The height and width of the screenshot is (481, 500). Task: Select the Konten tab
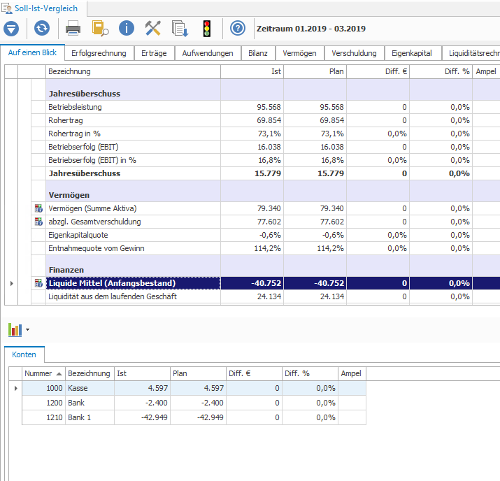click(x=24, y=354)
